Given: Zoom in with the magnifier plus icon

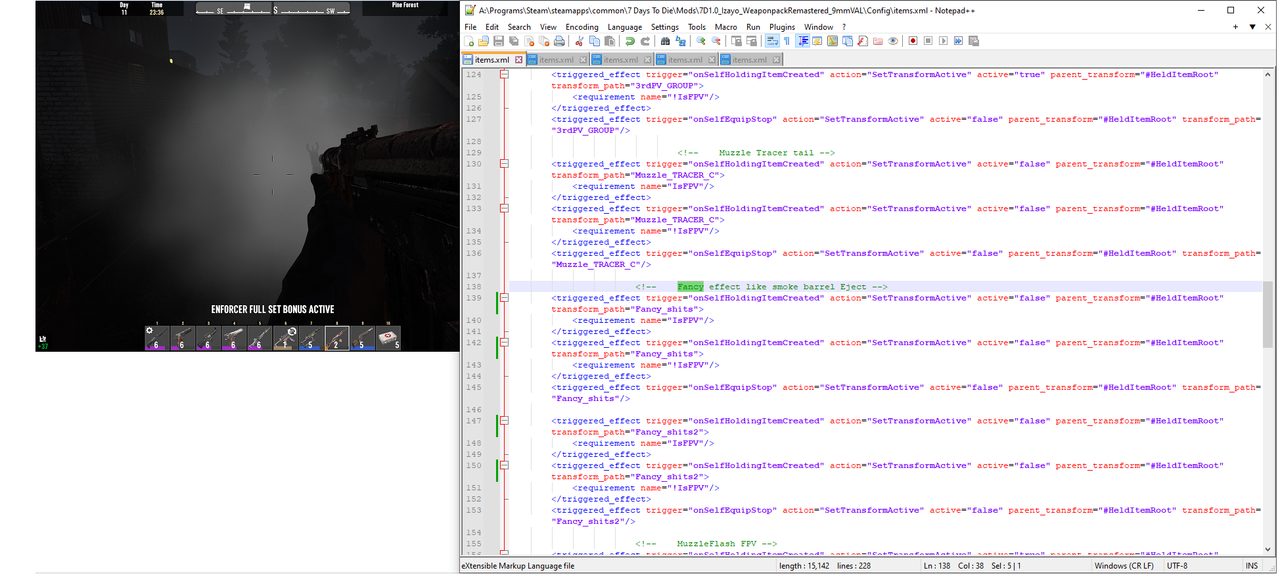Looking at the screenshot, I should click(x=701, y=41).
